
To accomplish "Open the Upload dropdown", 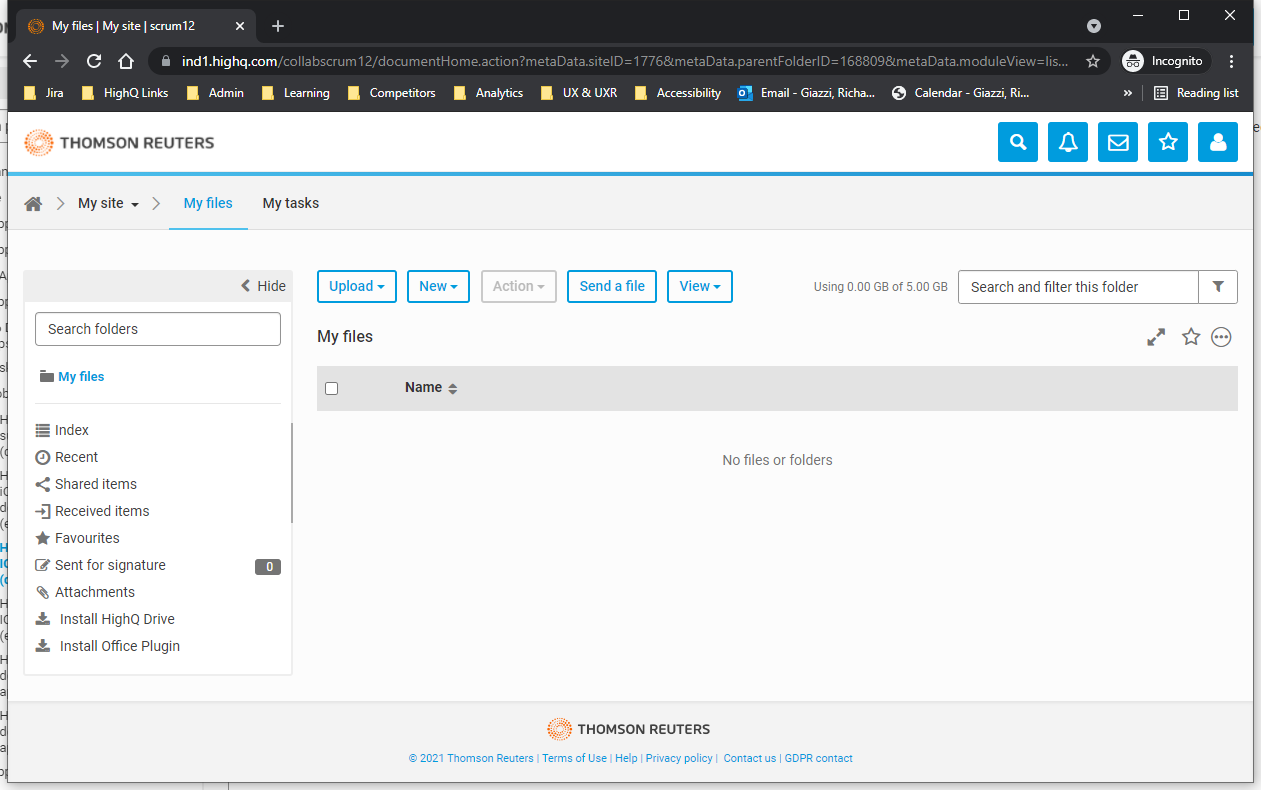I will 357,286.
